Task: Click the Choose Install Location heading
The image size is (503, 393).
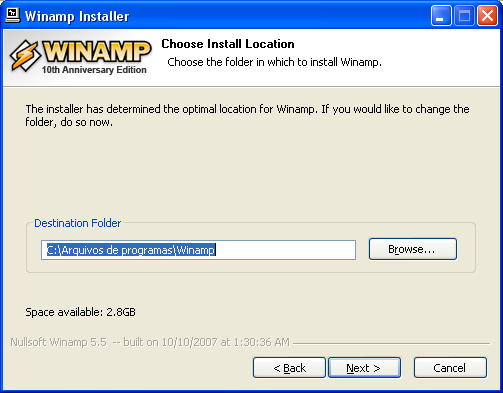Action: pos(228,44)
